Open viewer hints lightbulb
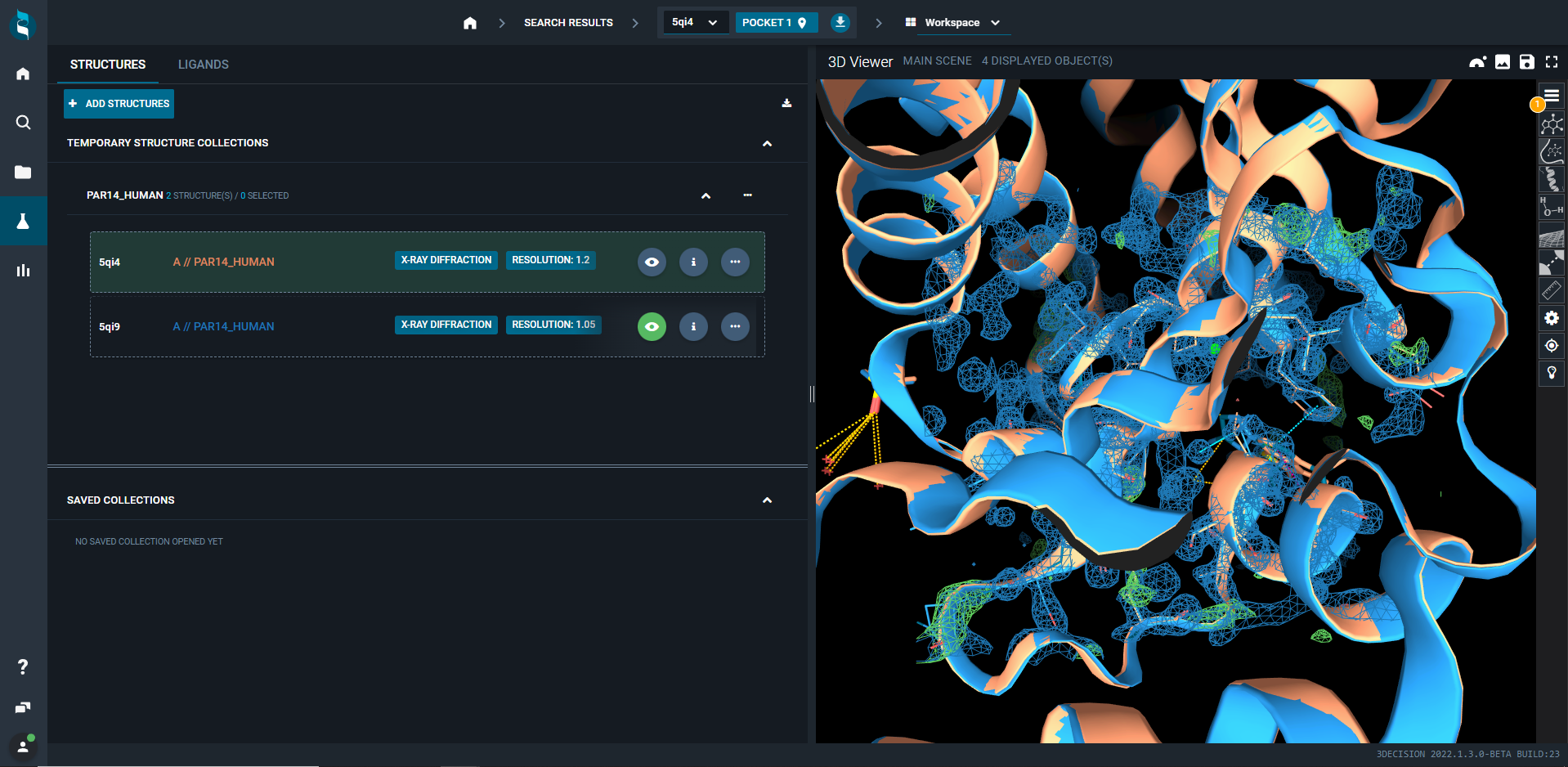 tap(1552, 373)
